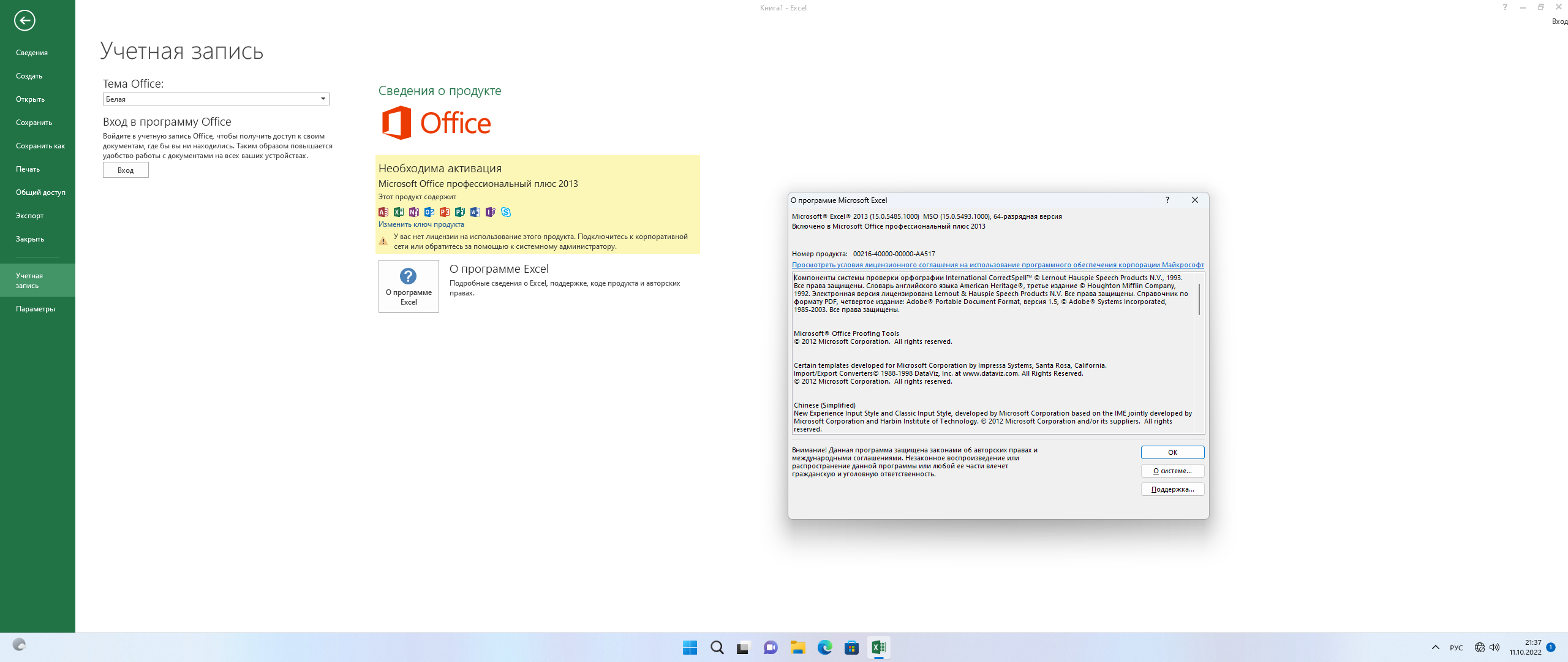Click the Excel help question mark in the title bar
Viewport: 1568px width, 662px height.
1505,7
